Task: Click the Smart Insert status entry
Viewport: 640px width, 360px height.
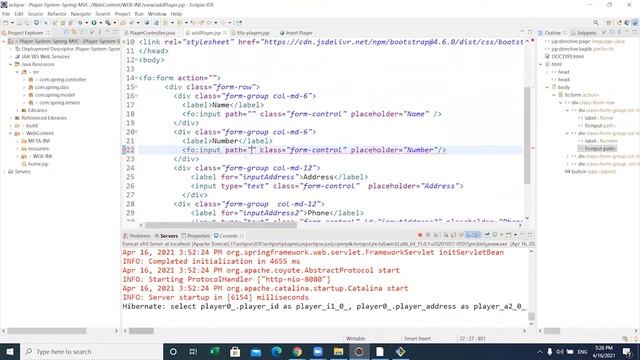Action: pos(417,338)
